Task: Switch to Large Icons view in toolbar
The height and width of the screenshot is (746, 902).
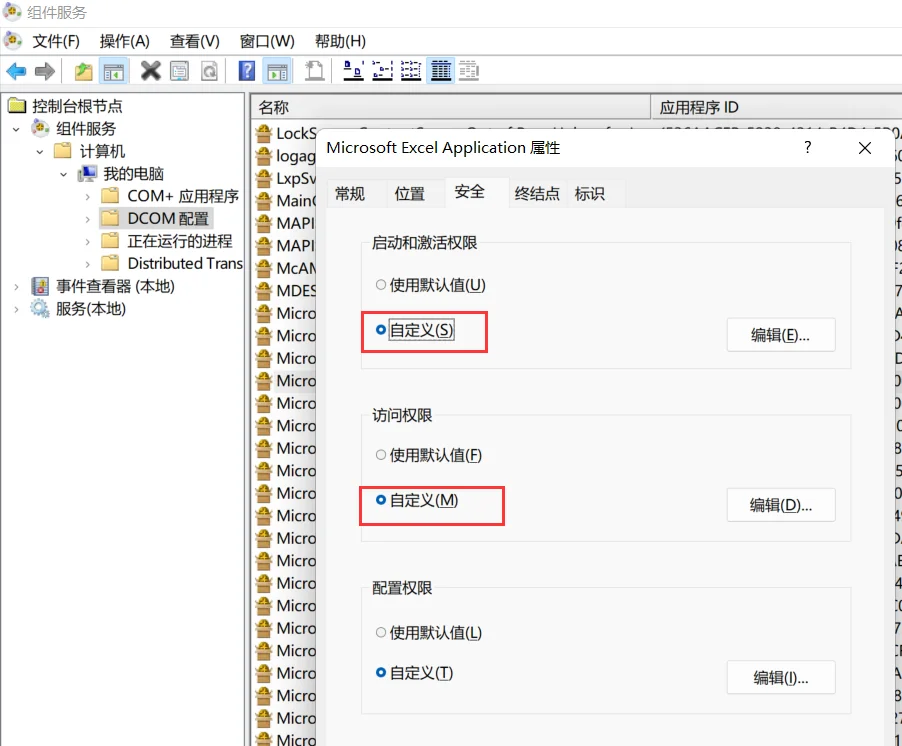Action: click(353, 71)
